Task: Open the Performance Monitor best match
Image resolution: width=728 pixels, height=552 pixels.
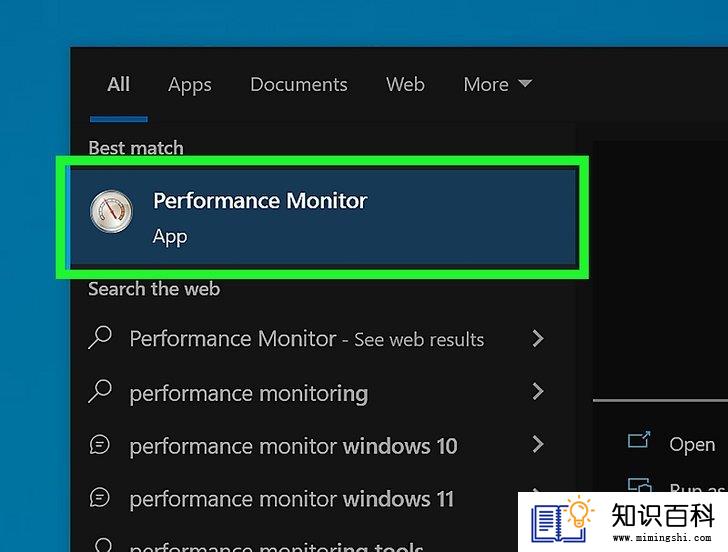Action: (323, 217)
